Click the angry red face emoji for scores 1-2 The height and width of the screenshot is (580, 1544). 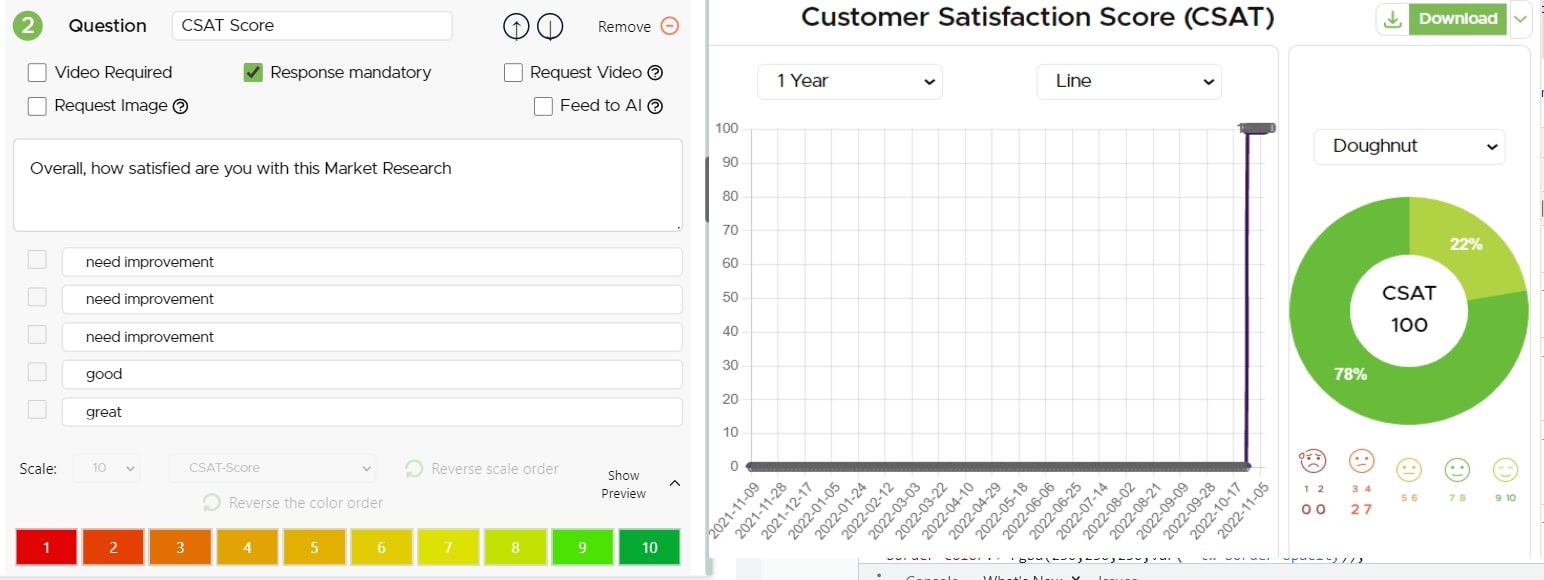[x=1312, y=463]
